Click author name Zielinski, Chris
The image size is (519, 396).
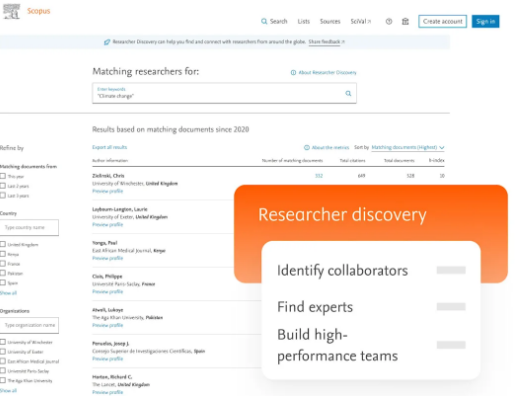click(x=108, y=176)
